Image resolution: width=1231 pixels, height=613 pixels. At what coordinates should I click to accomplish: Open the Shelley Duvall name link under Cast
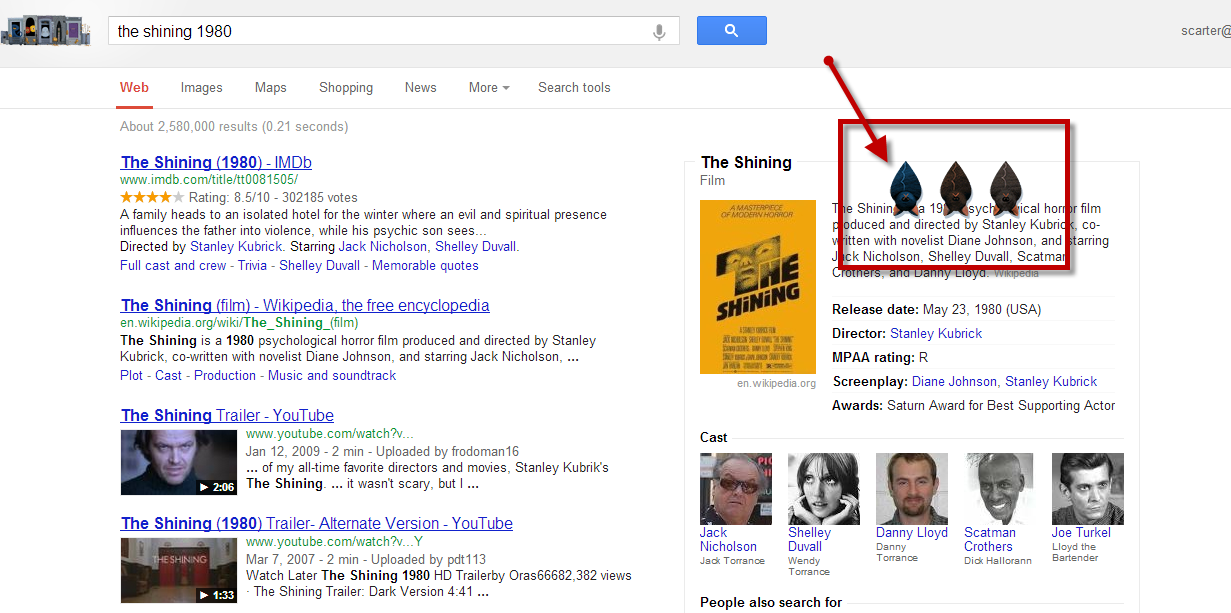click(811, 539)
